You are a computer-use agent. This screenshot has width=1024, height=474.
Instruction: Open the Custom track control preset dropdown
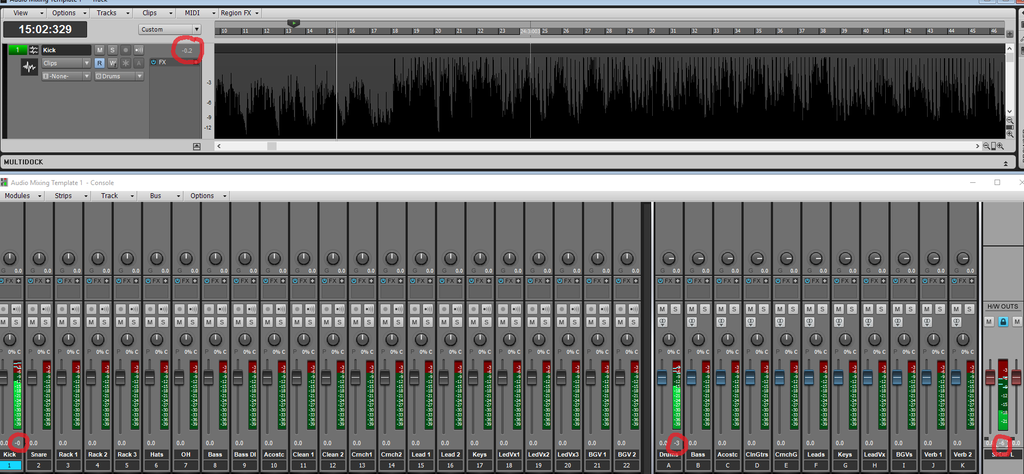coord(164,30)
